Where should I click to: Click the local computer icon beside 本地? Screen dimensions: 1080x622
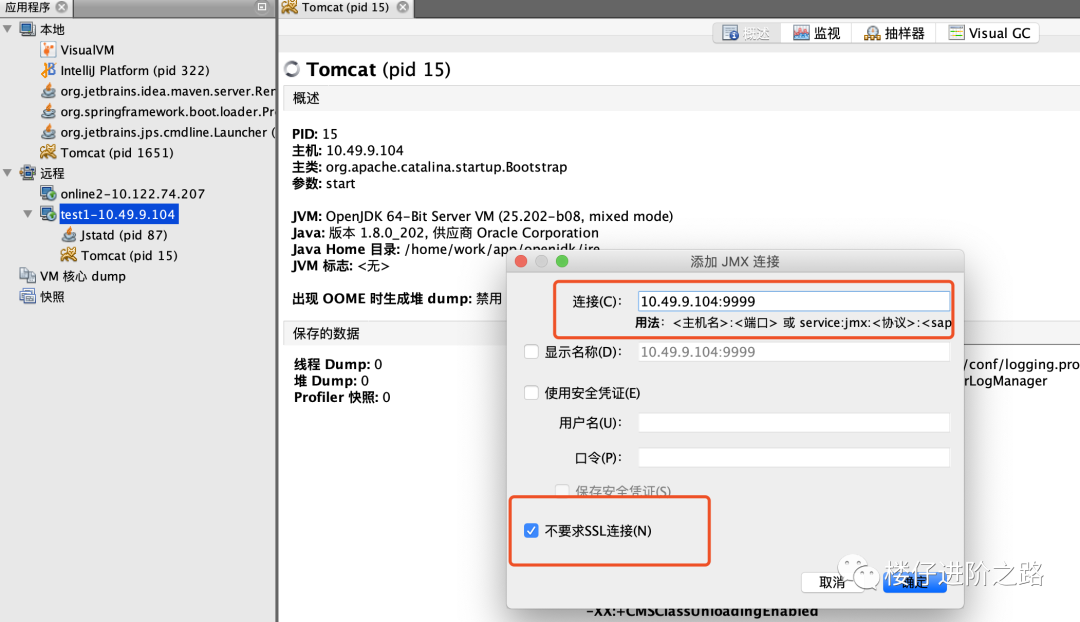pyautogui.click(x=28, y=29)
